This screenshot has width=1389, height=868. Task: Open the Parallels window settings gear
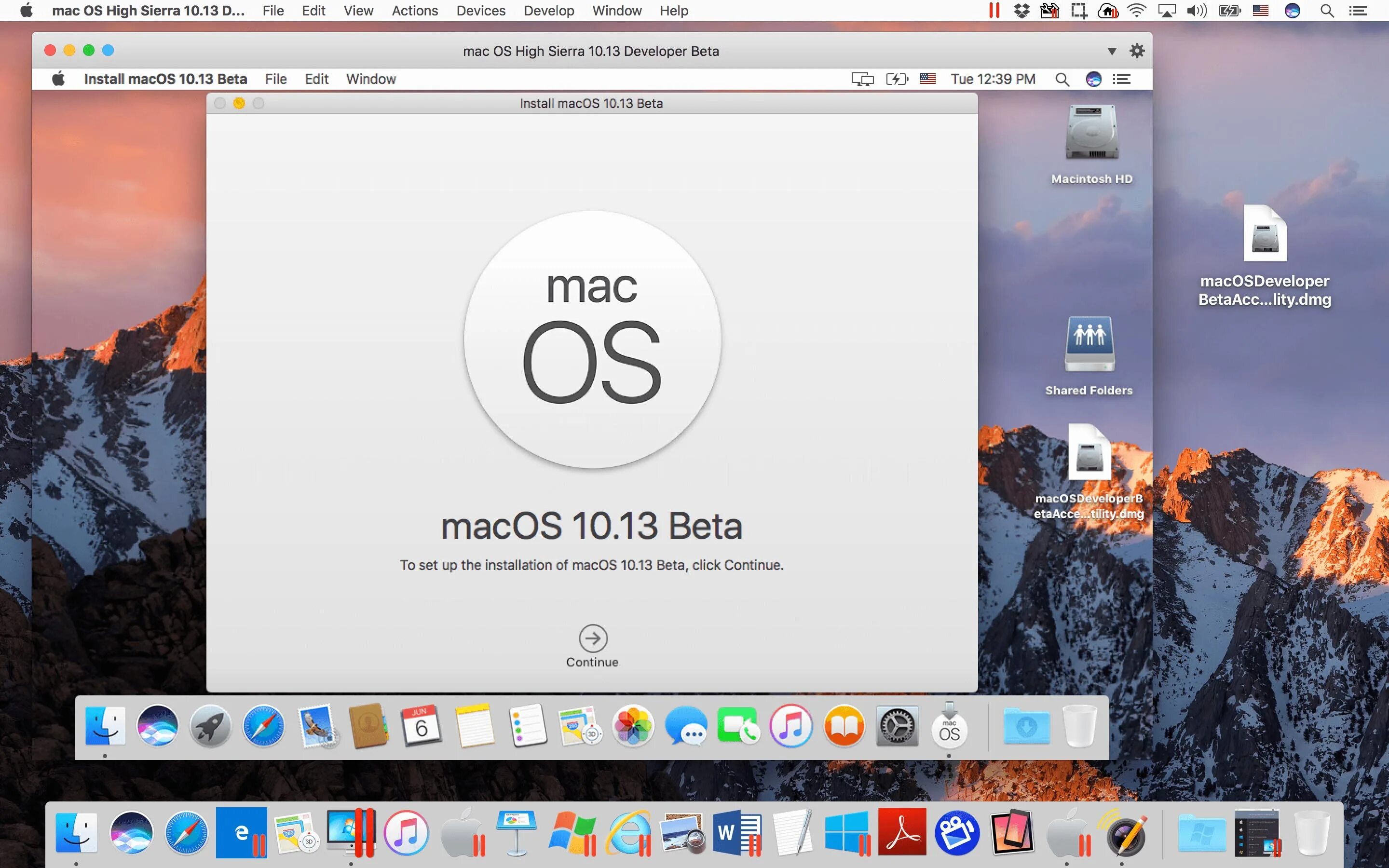coord(1136,51)
